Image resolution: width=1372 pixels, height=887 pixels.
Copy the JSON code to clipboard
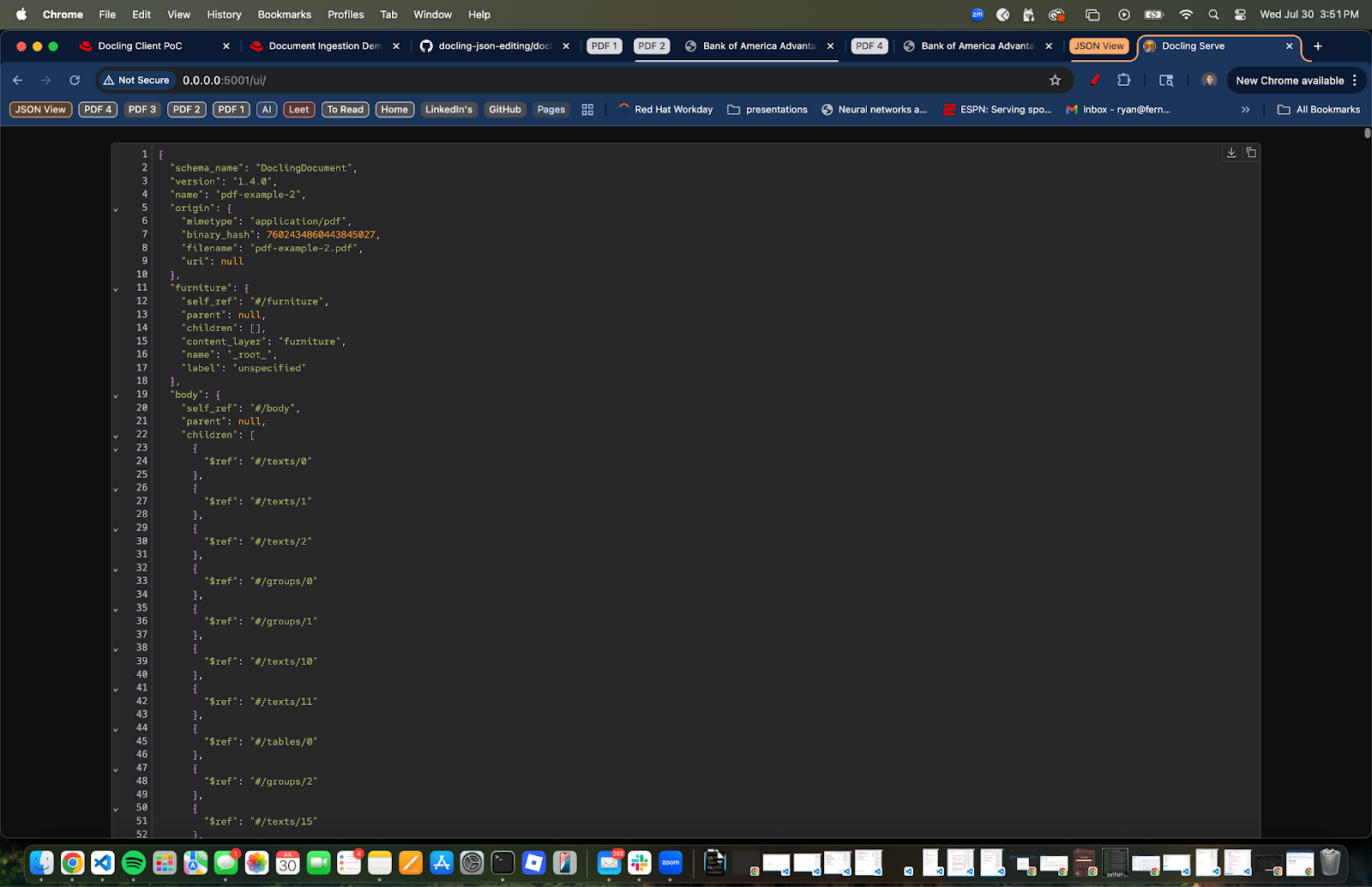click(x=1251, y=153)
